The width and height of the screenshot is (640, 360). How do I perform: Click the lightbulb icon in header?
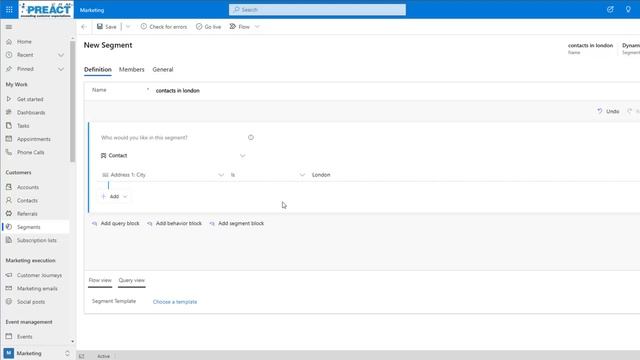click(x=628, y=9)
